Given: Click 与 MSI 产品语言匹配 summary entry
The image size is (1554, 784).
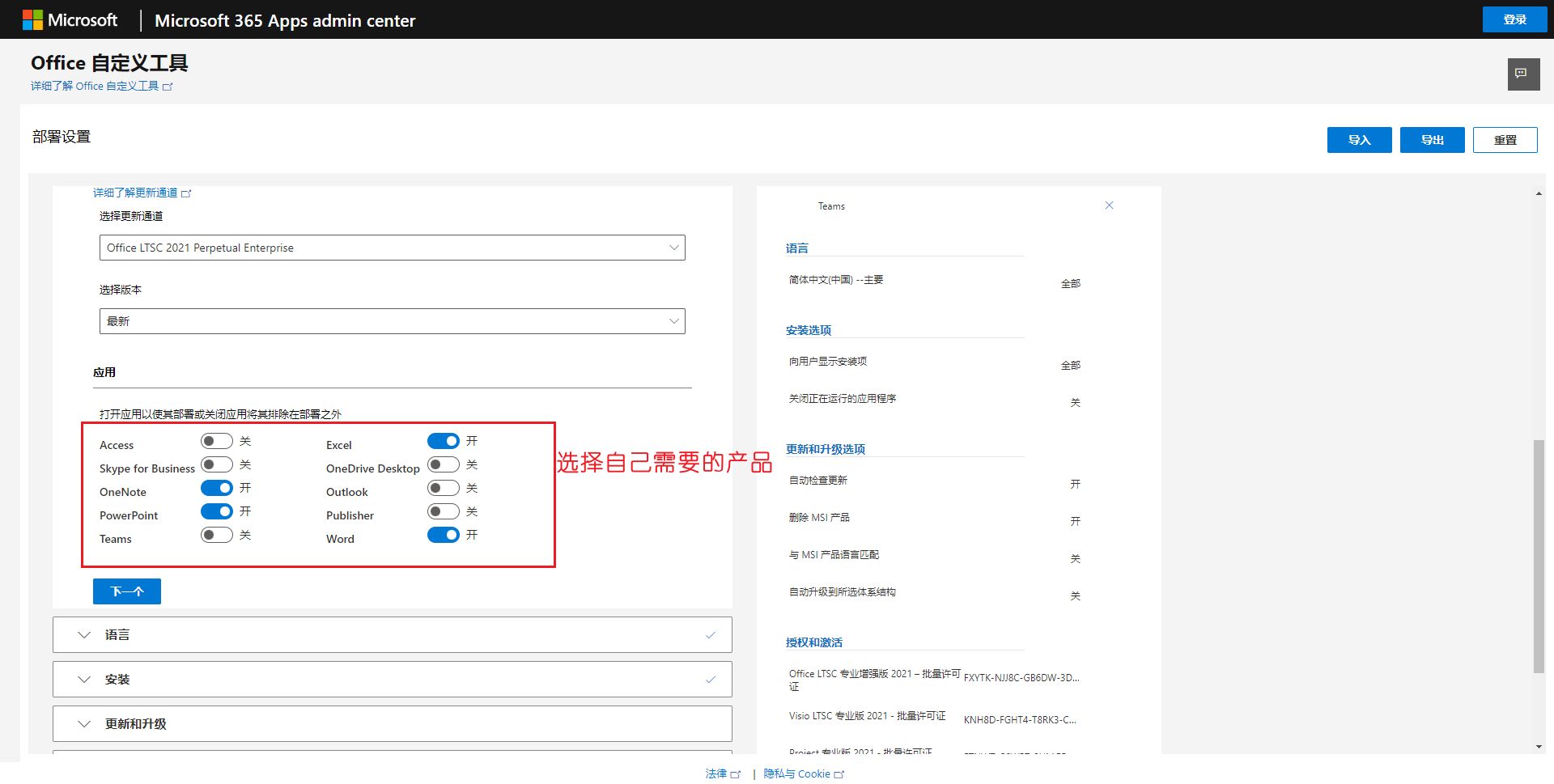Looking at the screenshot, I should [x=834, y=555].
